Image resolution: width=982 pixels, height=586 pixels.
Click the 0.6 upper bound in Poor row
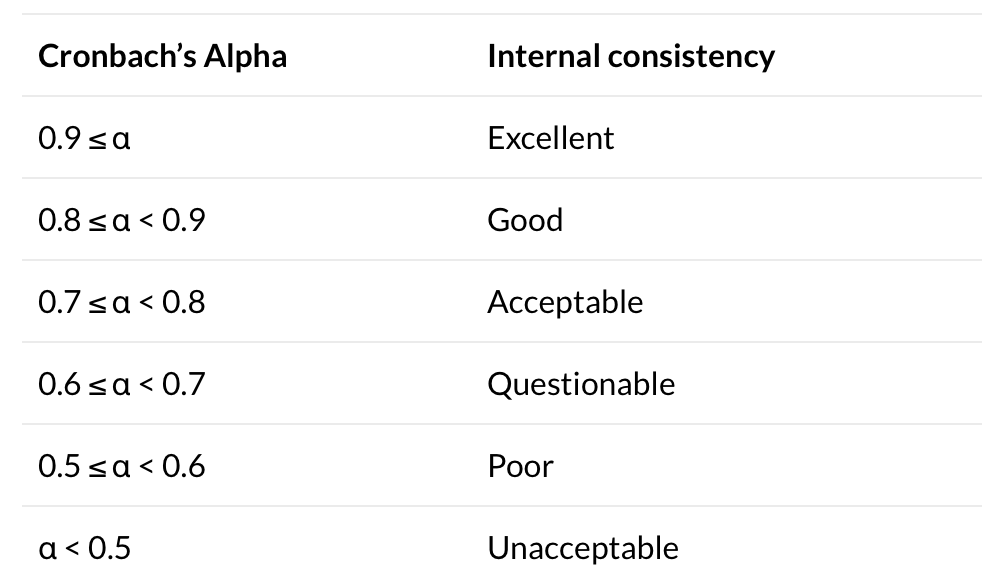click(183, 466)
